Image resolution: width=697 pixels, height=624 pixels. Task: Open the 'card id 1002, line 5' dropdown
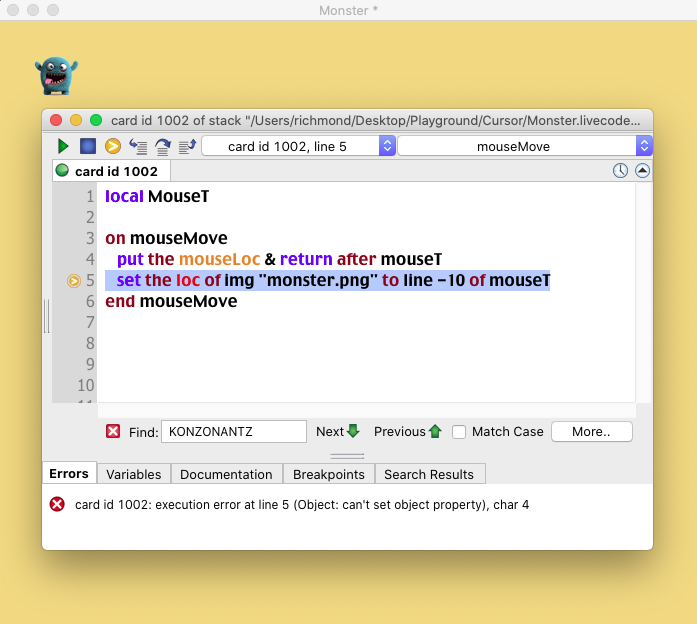click(298, 146)
